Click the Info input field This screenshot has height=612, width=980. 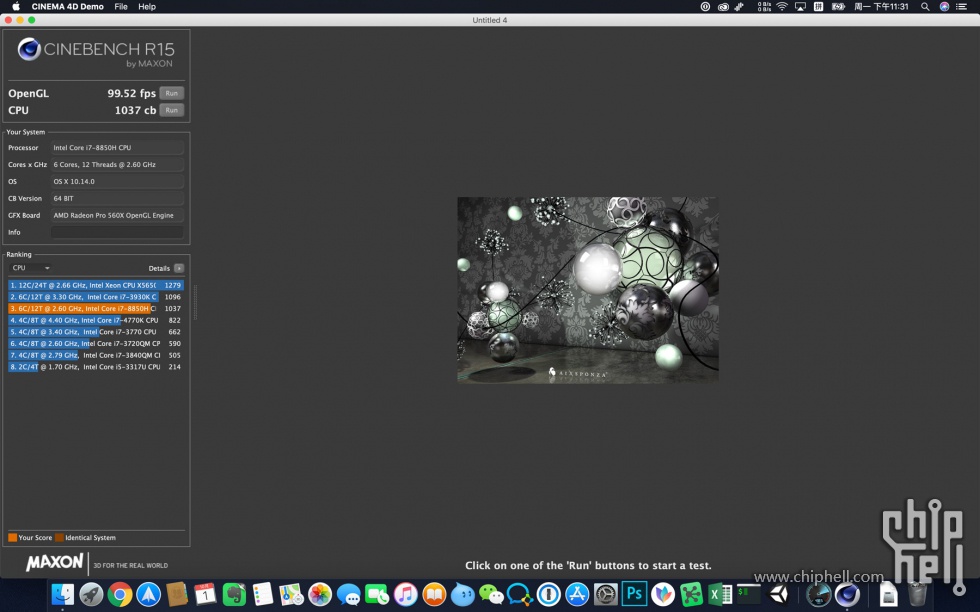(x=117, y=232)
